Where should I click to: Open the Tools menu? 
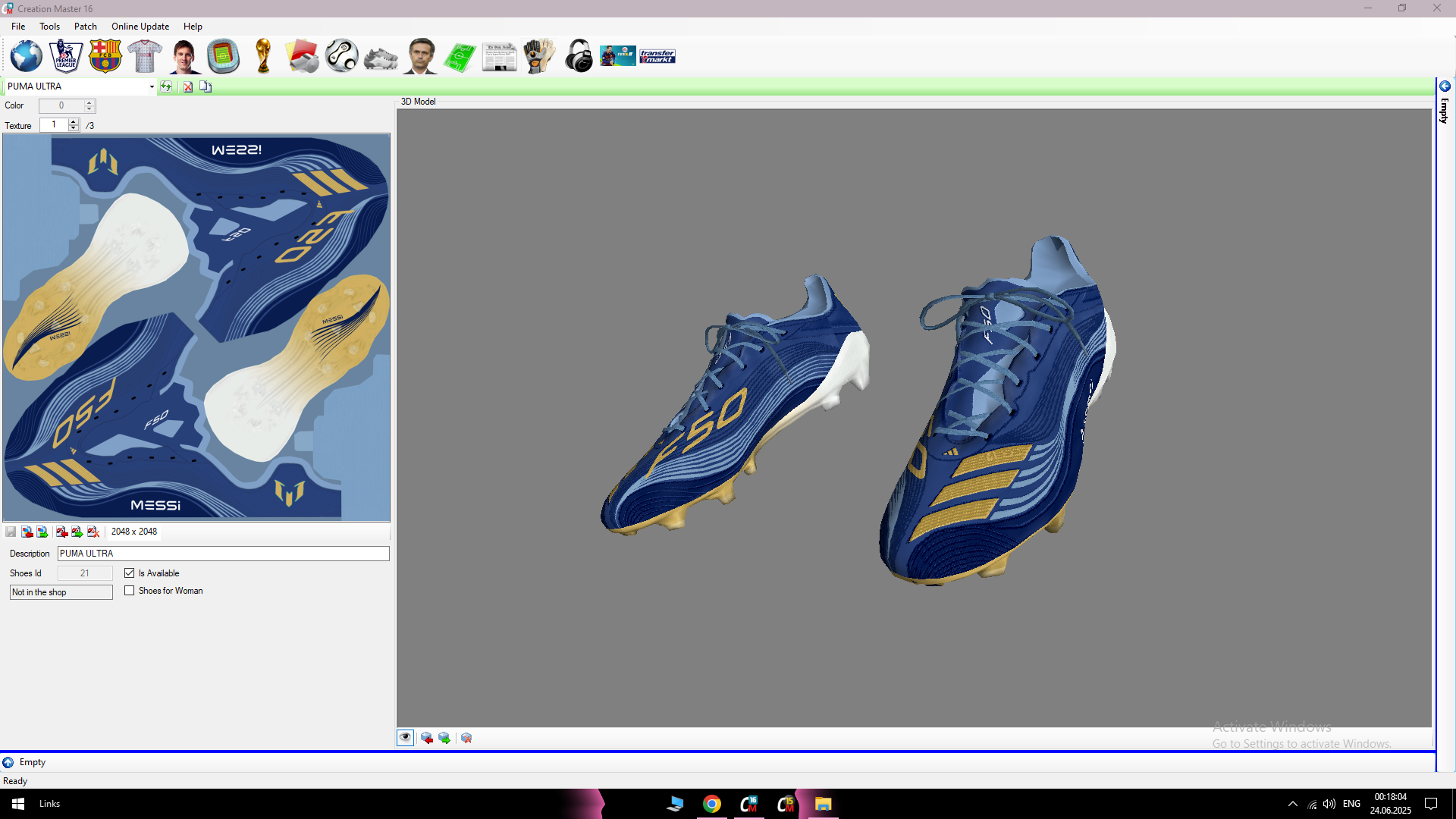(49, 27)
